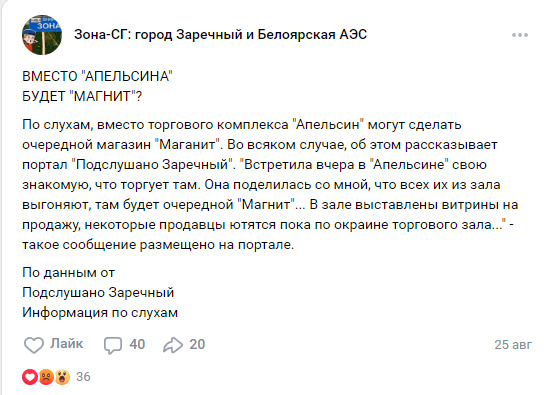Click the red heart reaction emoji
The width and height of the screenshot is (544, 395).
(30, 377)
